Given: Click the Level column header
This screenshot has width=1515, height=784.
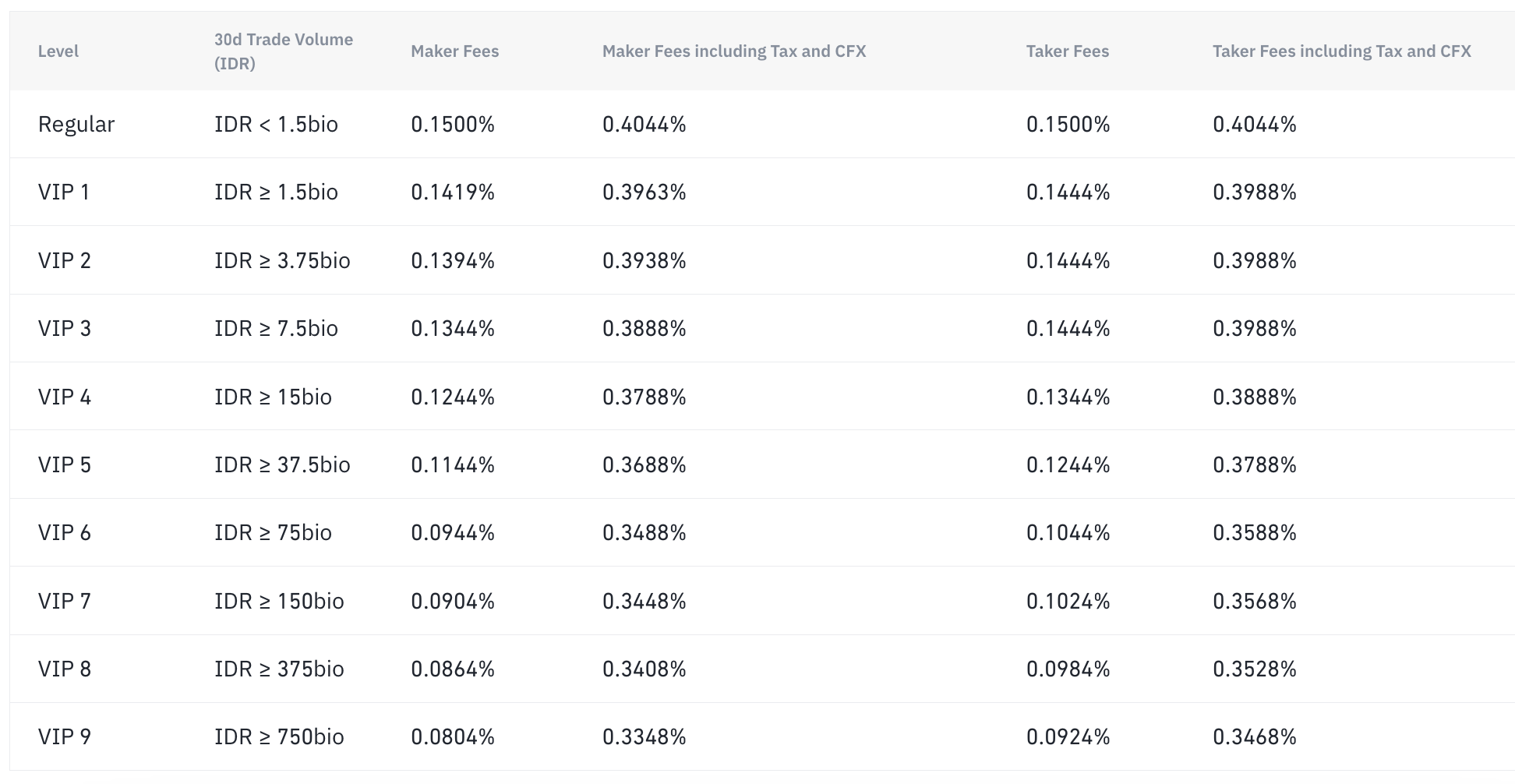Looking at the screenshot, I should coord(58,51).
